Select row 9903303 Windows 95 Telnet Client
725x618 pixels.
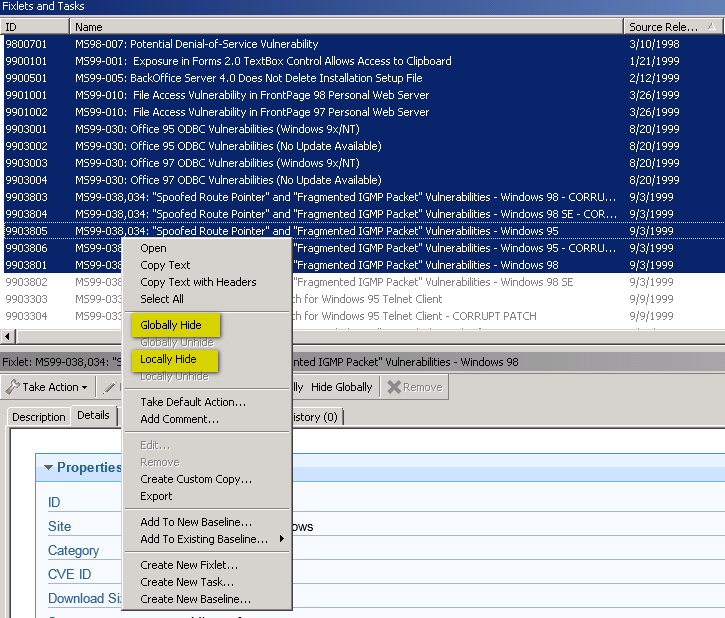tap(362, 299)
